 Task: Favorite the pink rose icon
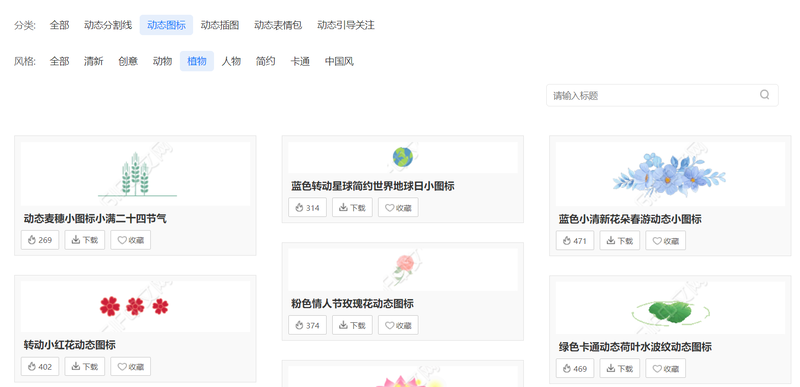coord(398,325)
